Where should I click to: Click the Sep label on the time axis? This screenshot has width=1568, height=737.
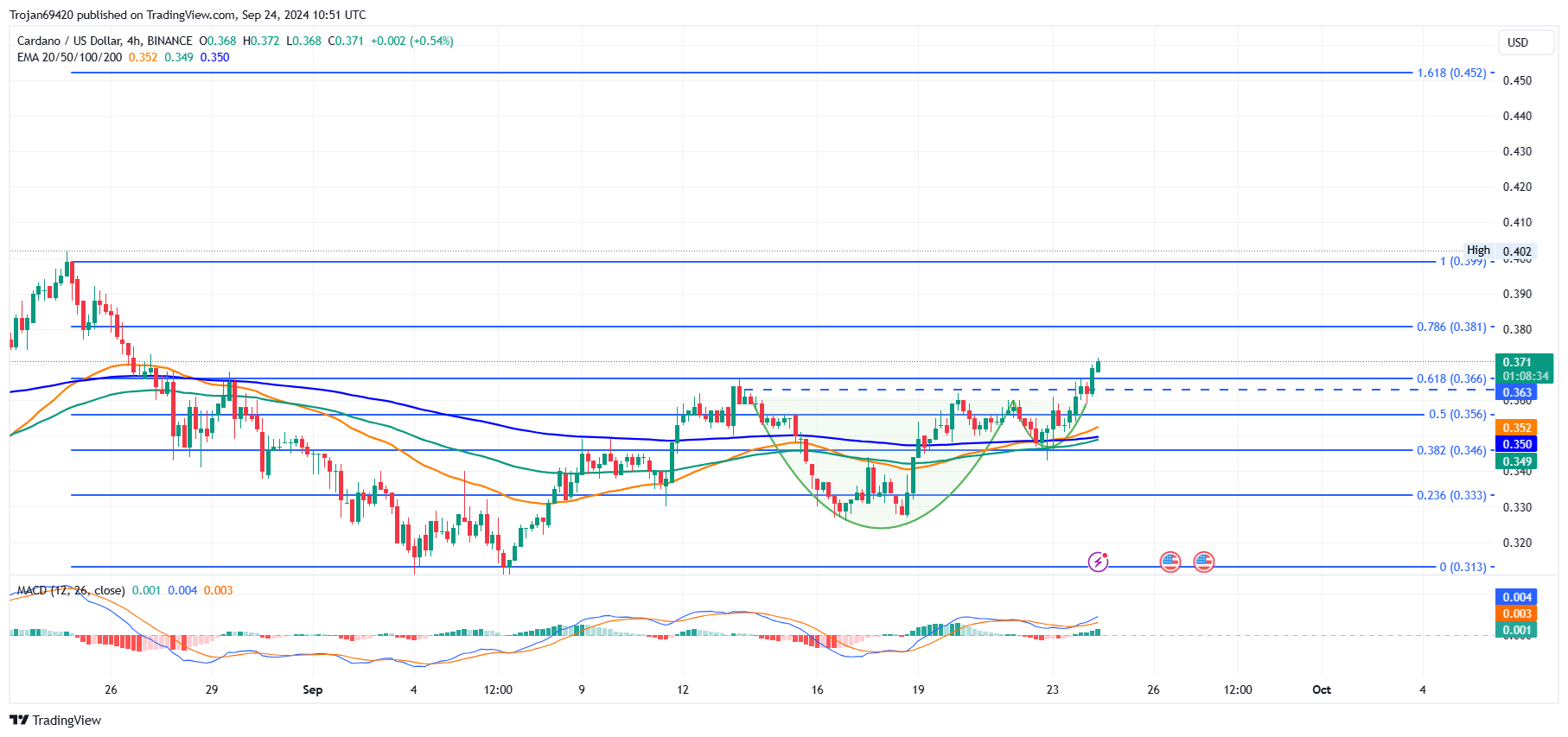coord(313,689)
